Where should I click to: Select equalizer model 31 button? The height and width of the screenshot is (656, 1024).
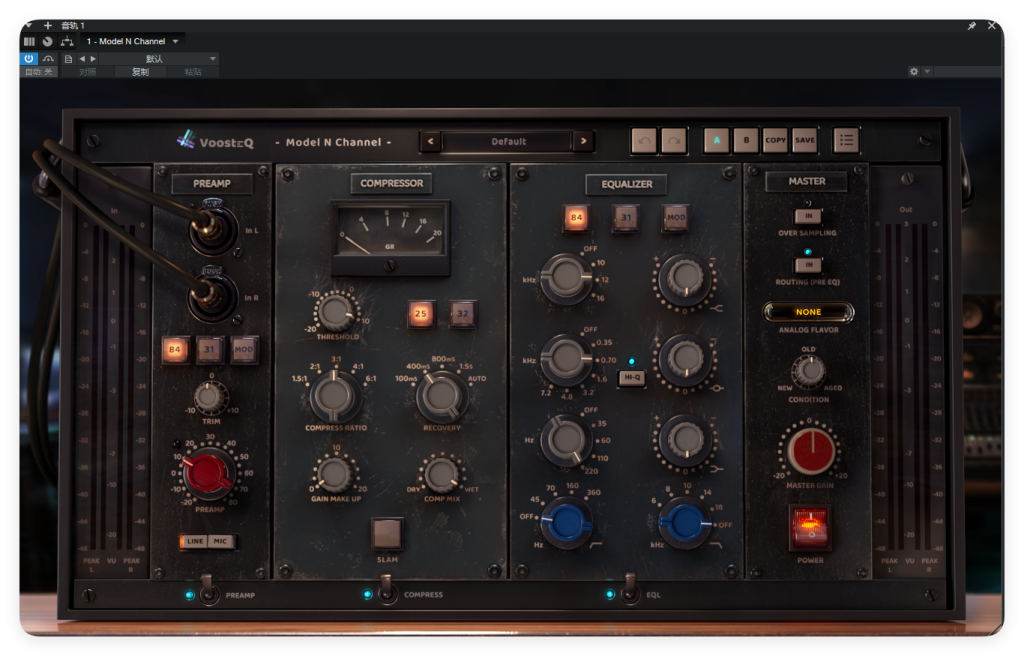626,218
